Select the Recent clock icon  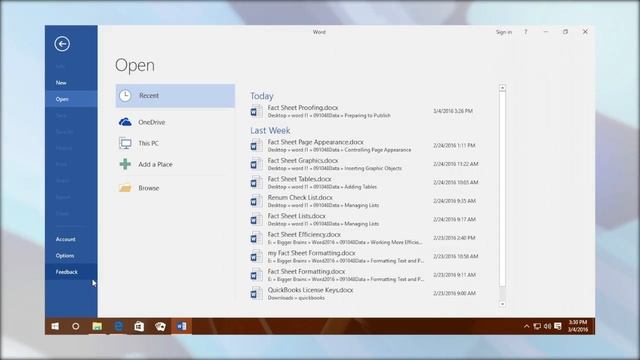pyautogui.click(x=125, y=96)
